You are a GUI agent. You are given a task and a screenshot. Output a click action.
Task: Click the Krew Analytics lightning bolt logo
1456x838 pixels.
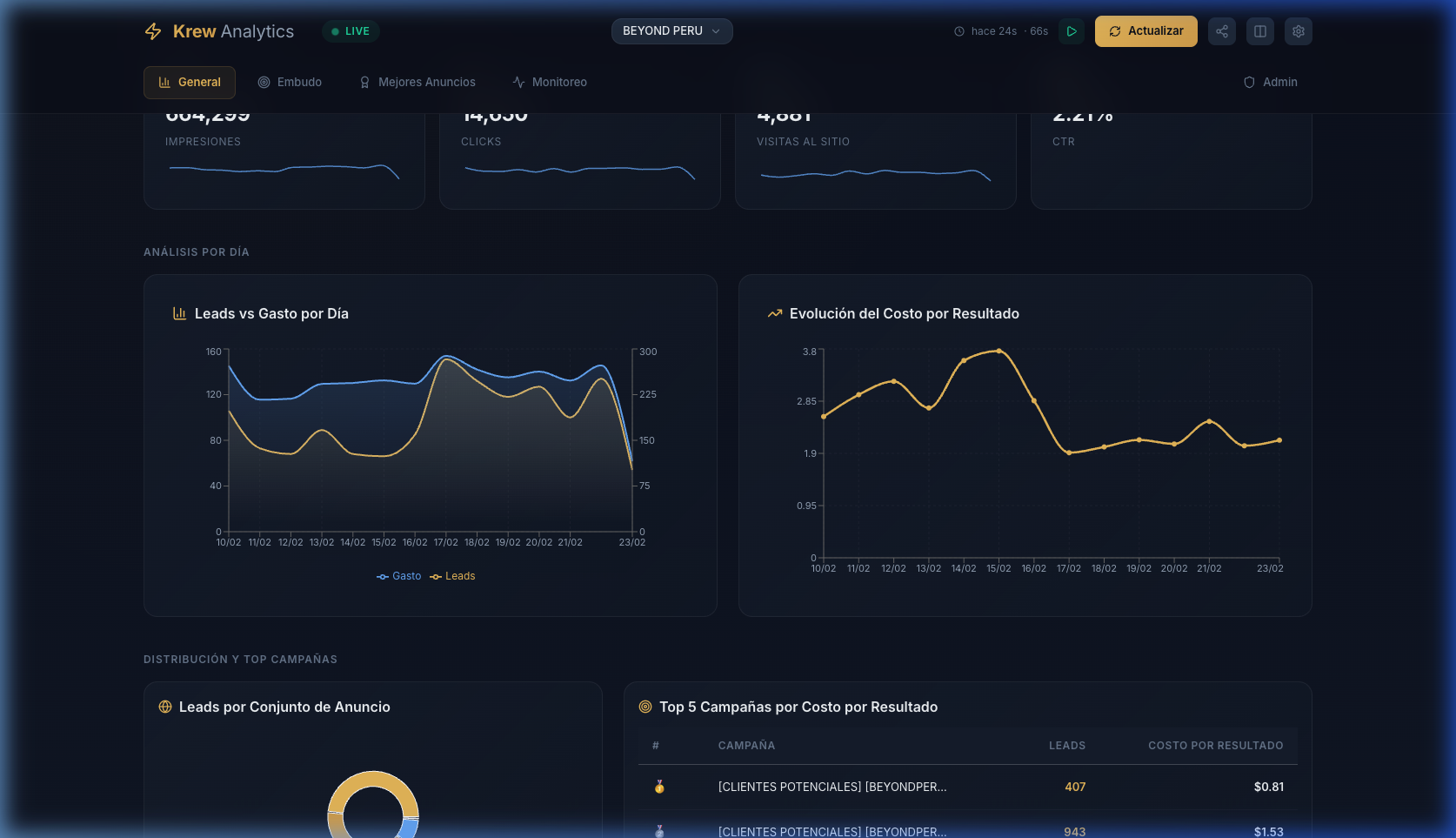pos(153,31)
